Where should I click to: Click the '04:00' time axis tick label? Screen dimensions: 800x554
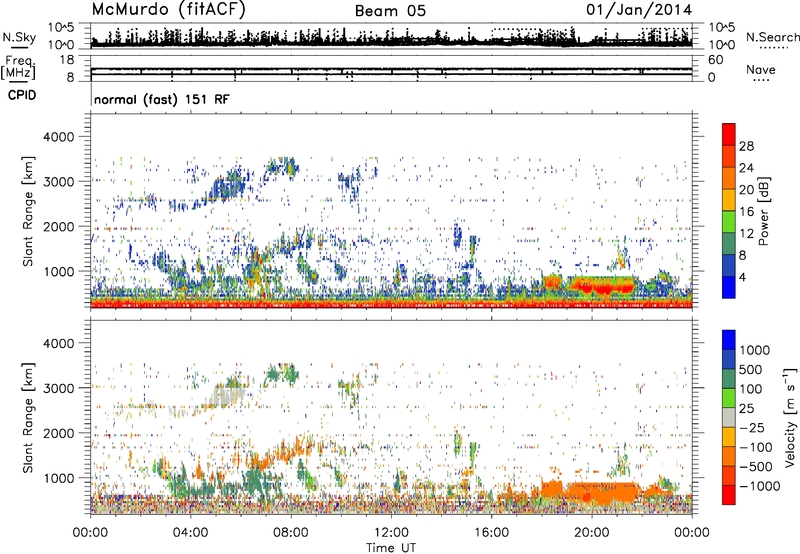(x=190, y=533)
